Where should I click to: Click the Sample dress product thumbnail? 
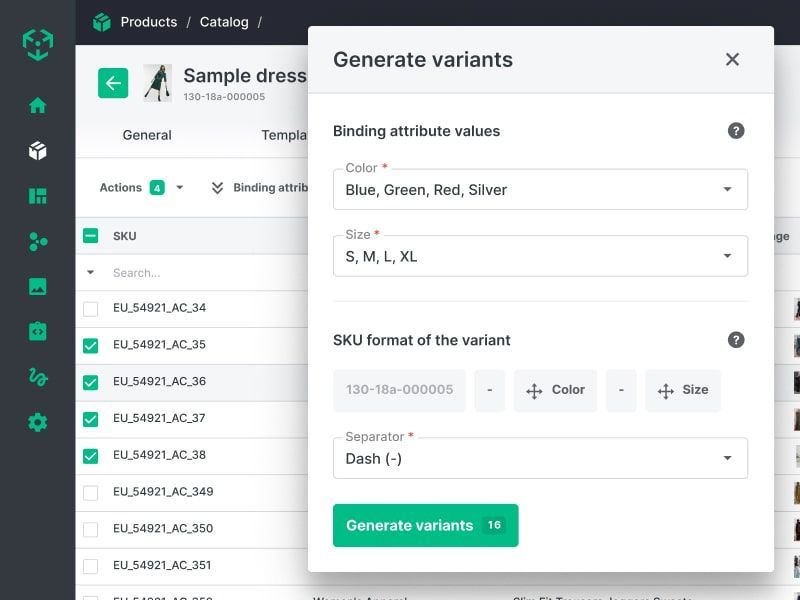pos(158,83)
